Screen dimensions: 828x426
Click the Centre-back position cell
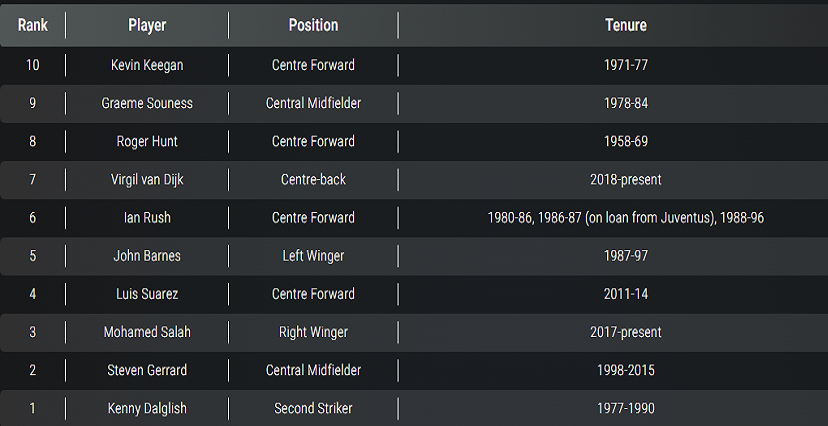point(313,179)
